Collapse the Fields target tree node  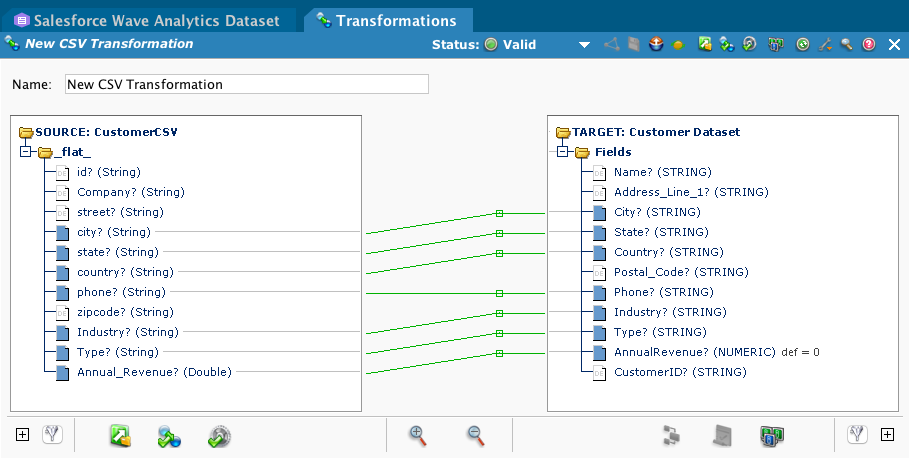click(x=562, y=152)
